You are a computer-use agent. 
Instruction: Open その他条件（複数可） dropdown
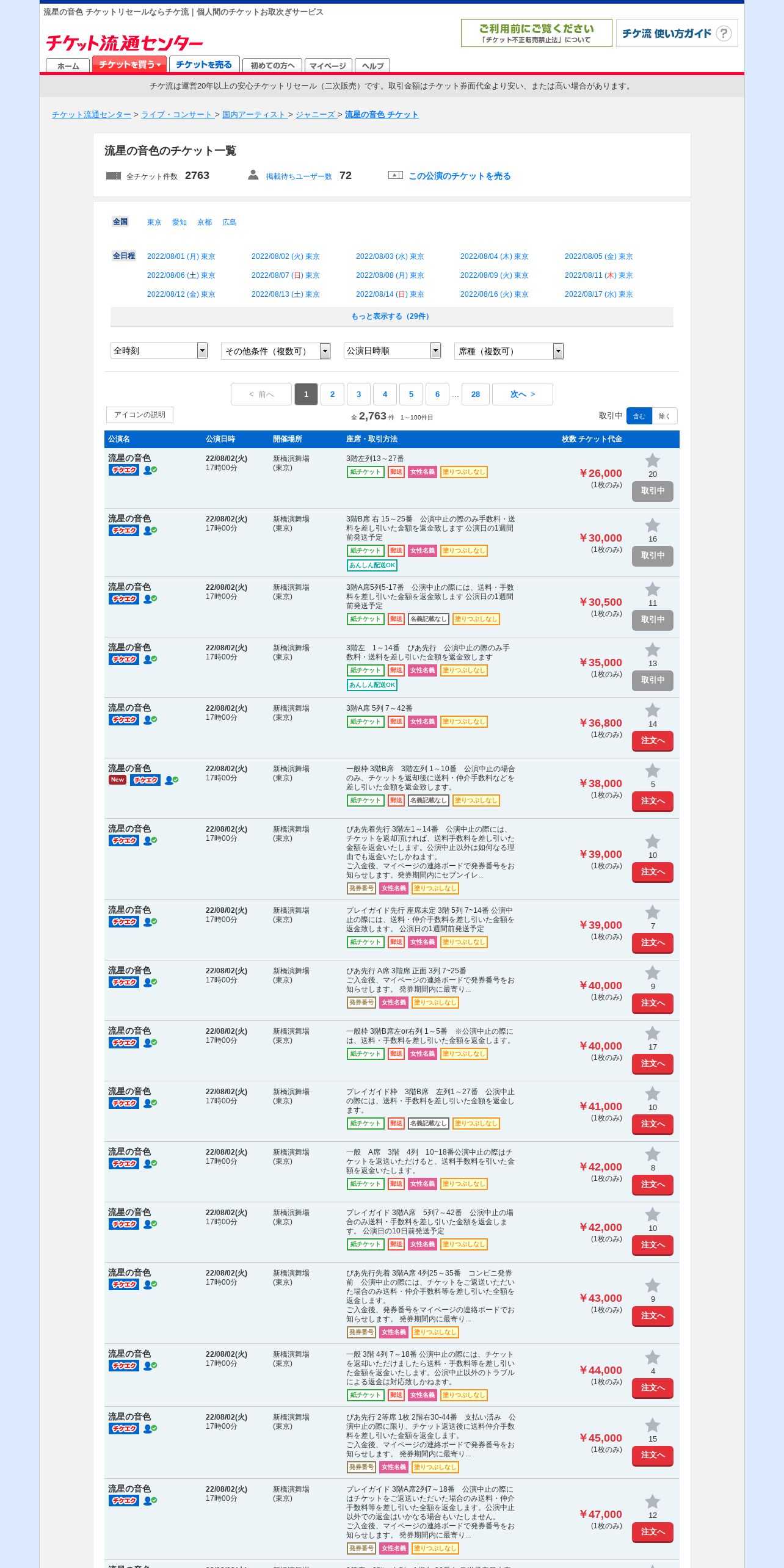[x=275, y=351]
